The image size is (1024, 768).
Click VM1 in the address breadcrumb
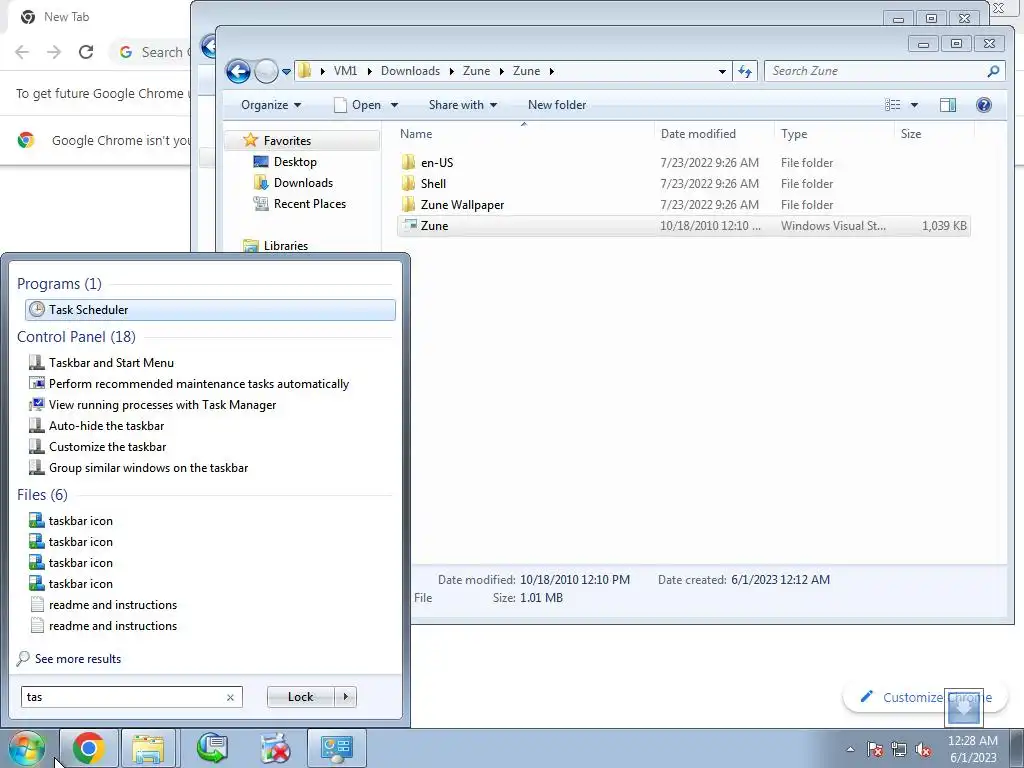(345, 71)
